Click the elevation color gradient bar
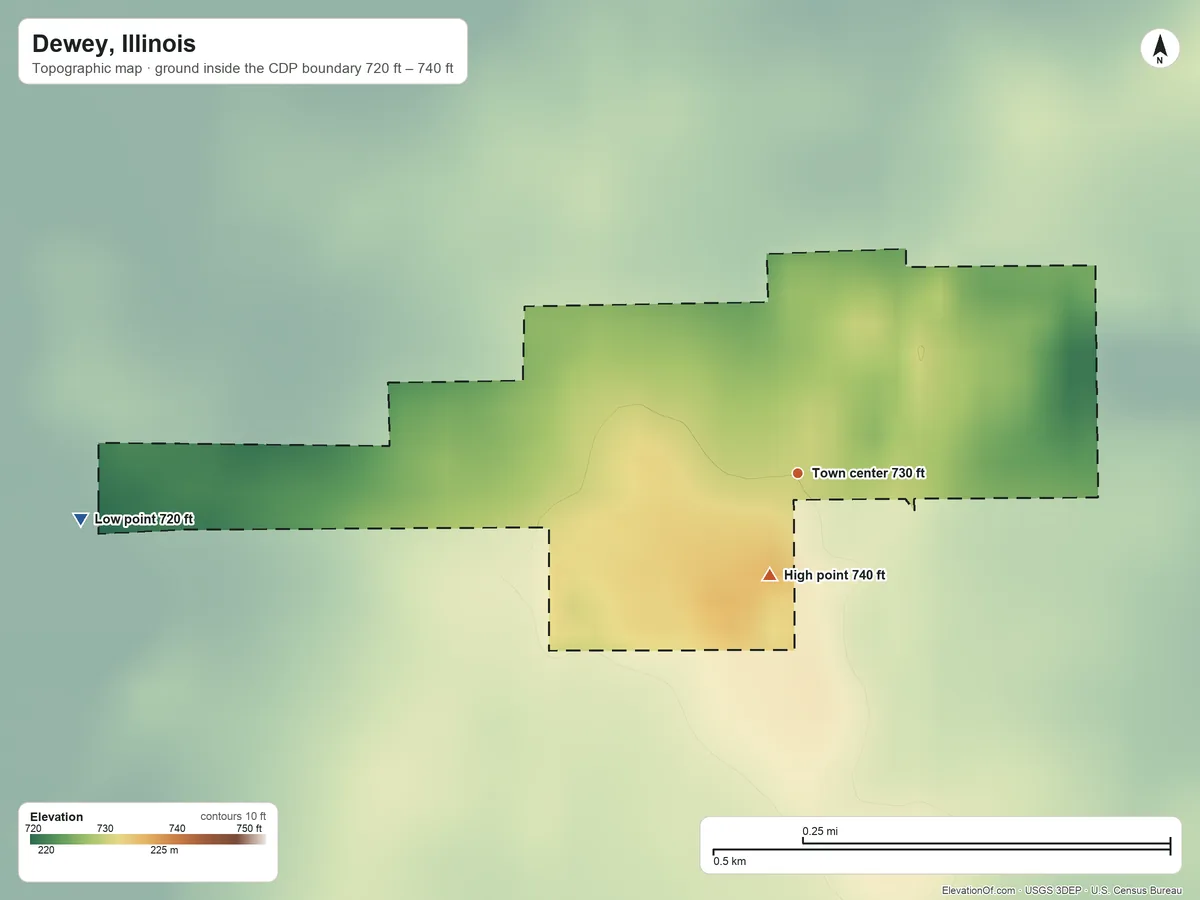Screen dimensions: 1200x900 [148, 840]
